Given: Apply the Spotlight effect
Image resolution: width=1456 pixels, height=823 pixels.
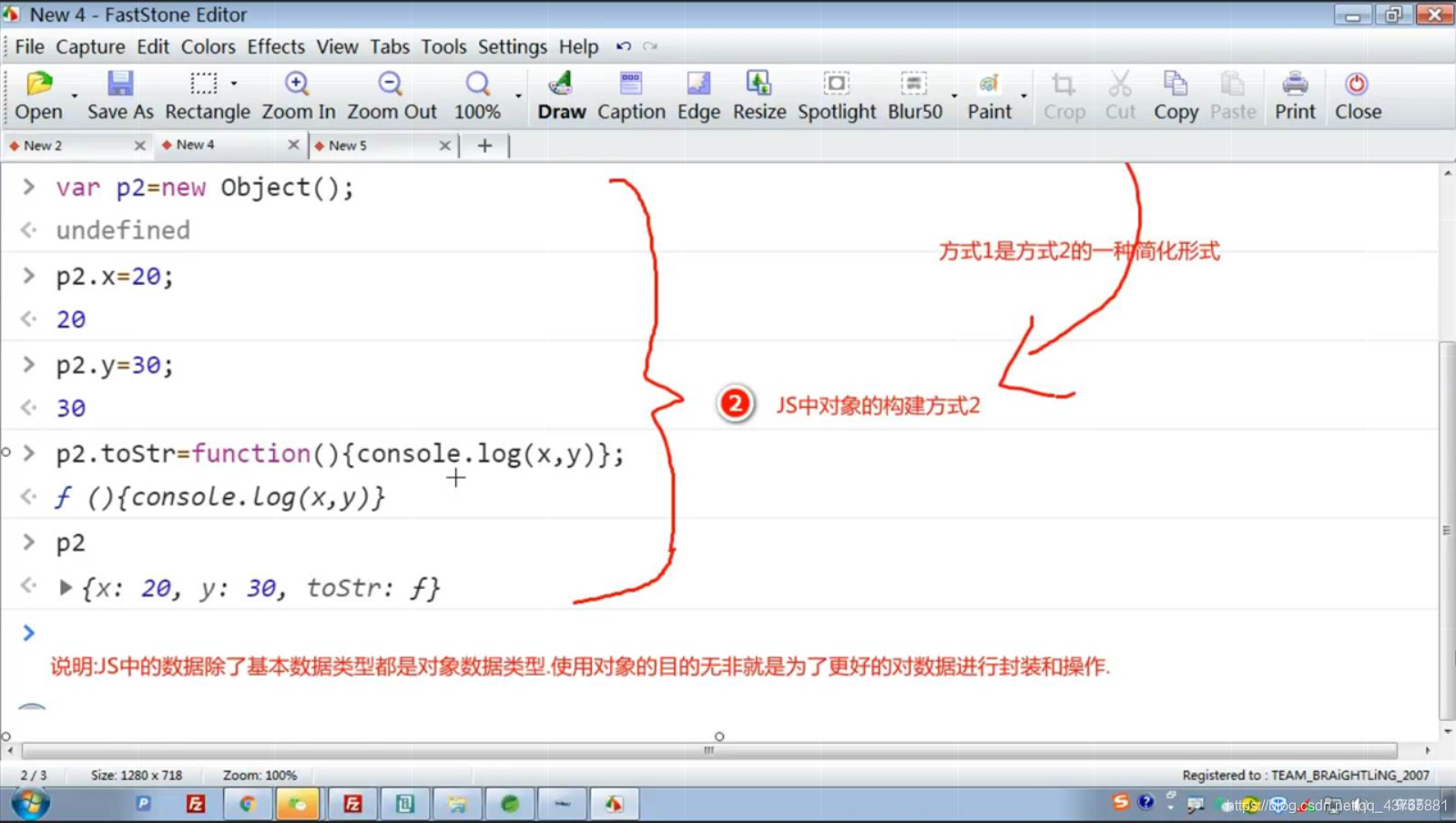Looking at the screenshot, I should (x=837, y=96).
